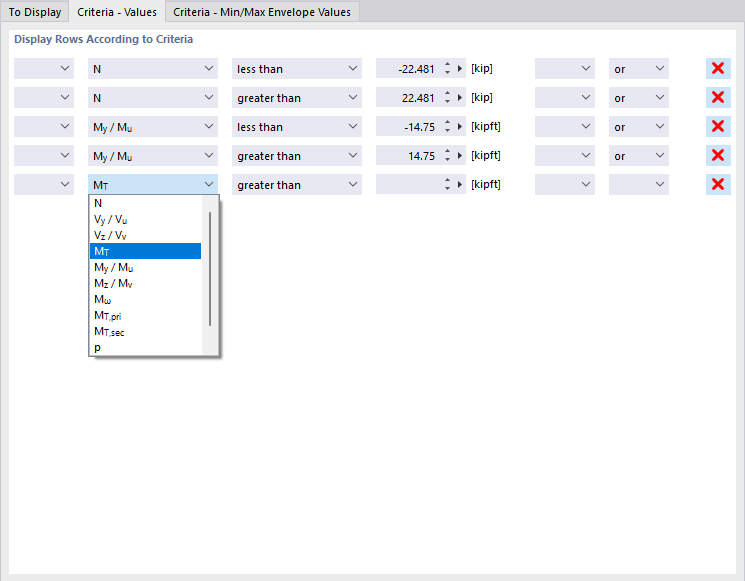745x581 pixels.
Task: Increase the -22.481 value with spinner
Action: [x=448, y=65]
